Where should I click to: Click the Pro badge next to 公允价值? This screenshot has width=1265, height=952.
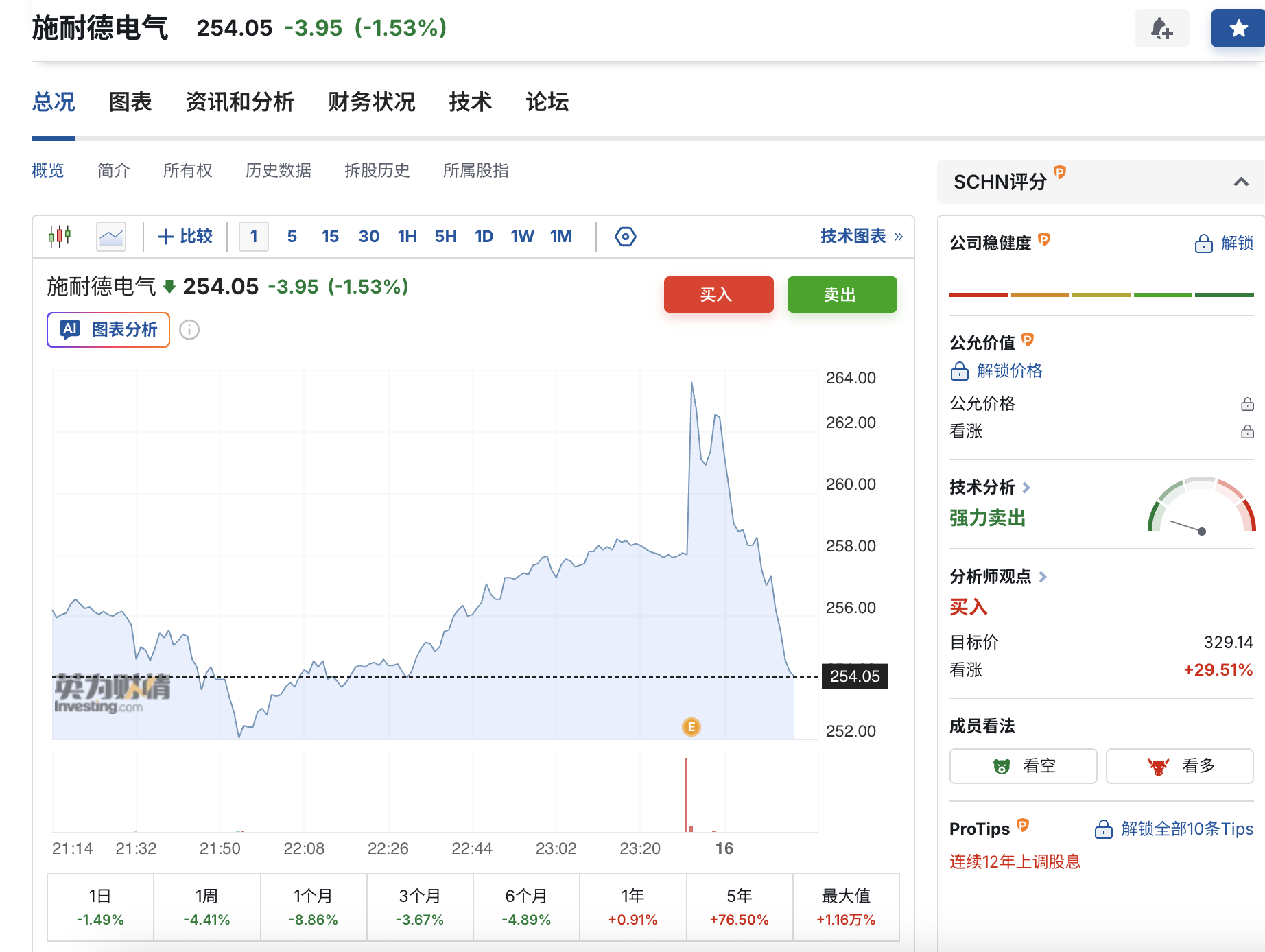(1028, 340)
